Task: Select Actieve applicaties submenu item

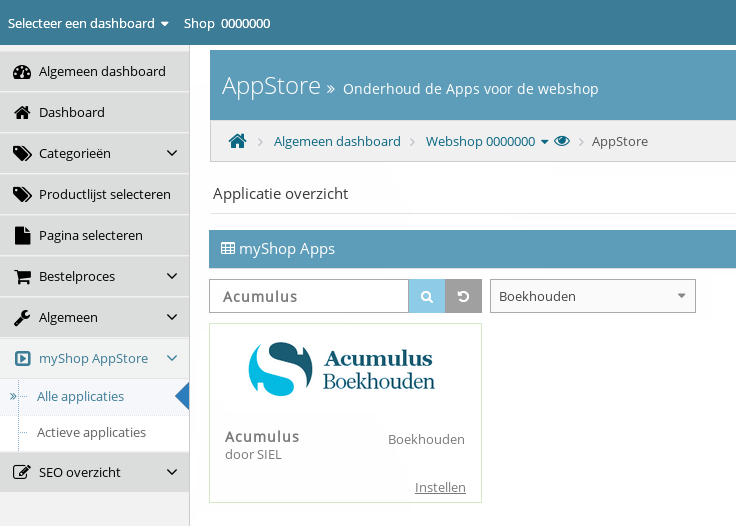Action: tap(92, 432)
